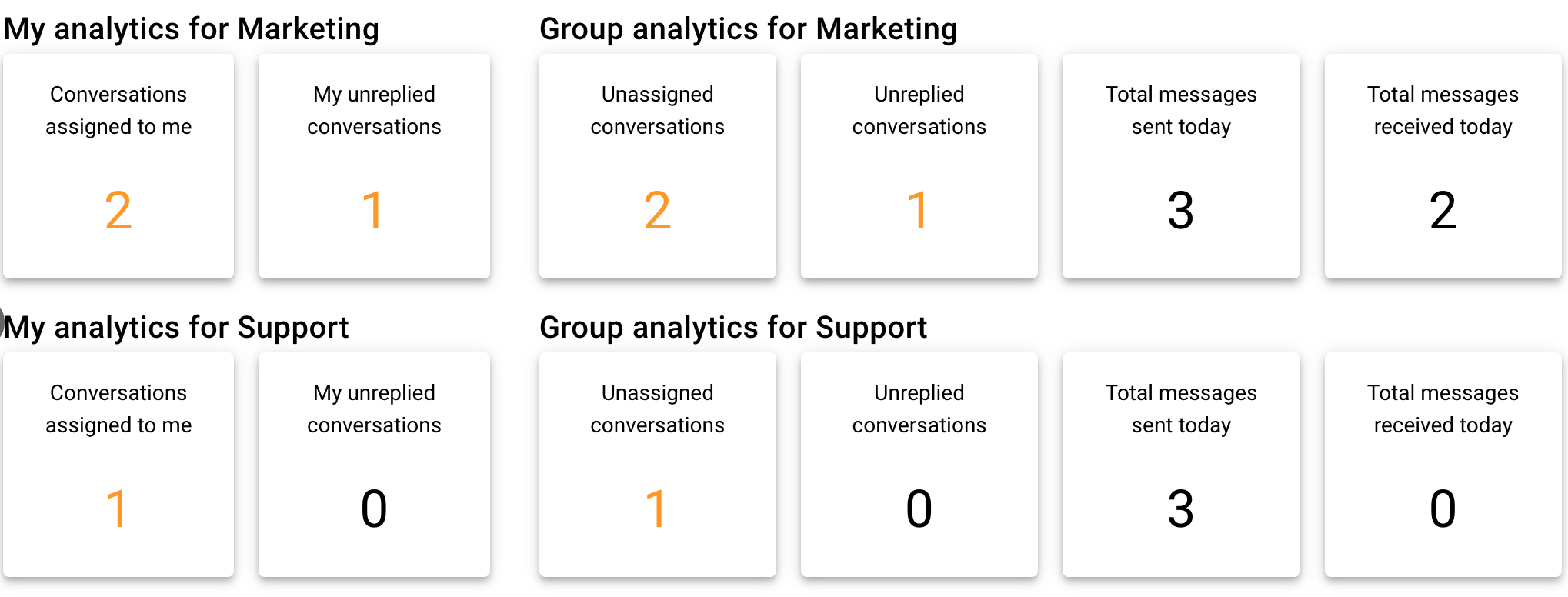Click the My analytics for Marketing heading

click(192, 29)
